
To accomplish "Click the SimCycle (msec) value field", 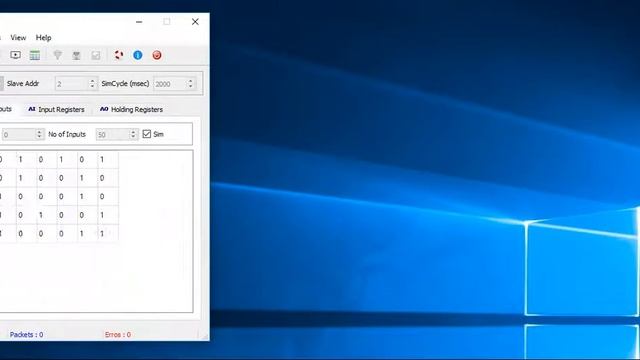I will (170, 84).
